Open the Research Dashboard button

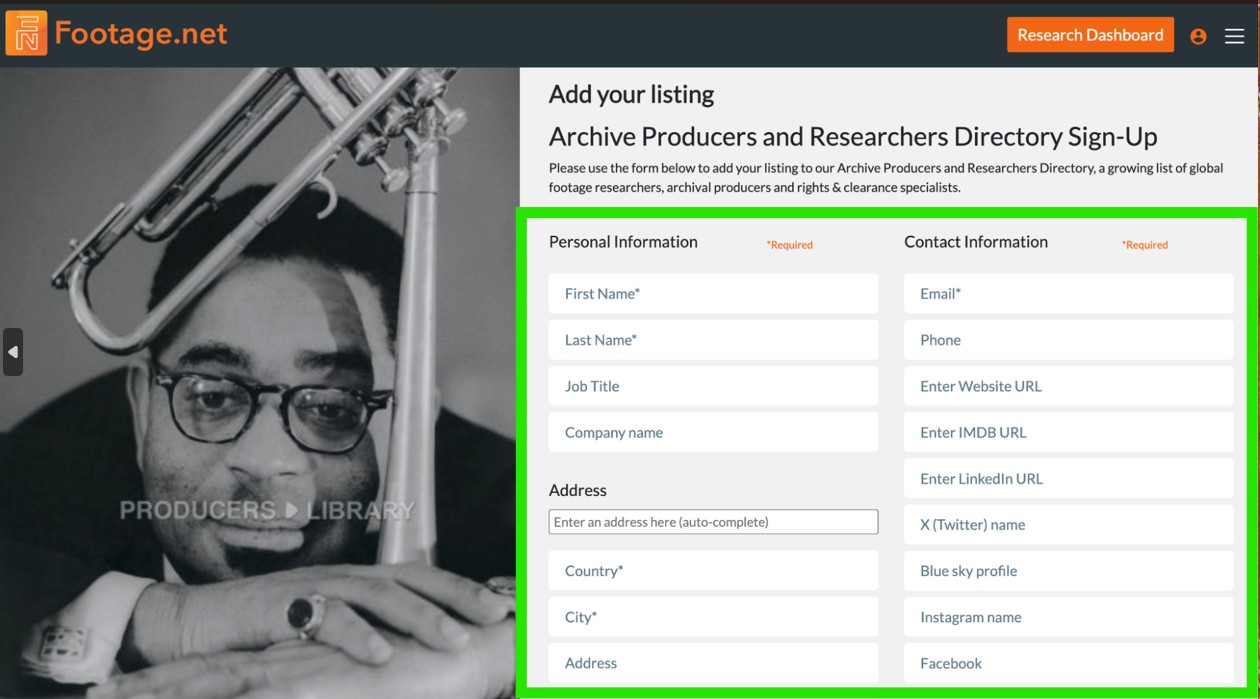click(x=1090, y=35)
